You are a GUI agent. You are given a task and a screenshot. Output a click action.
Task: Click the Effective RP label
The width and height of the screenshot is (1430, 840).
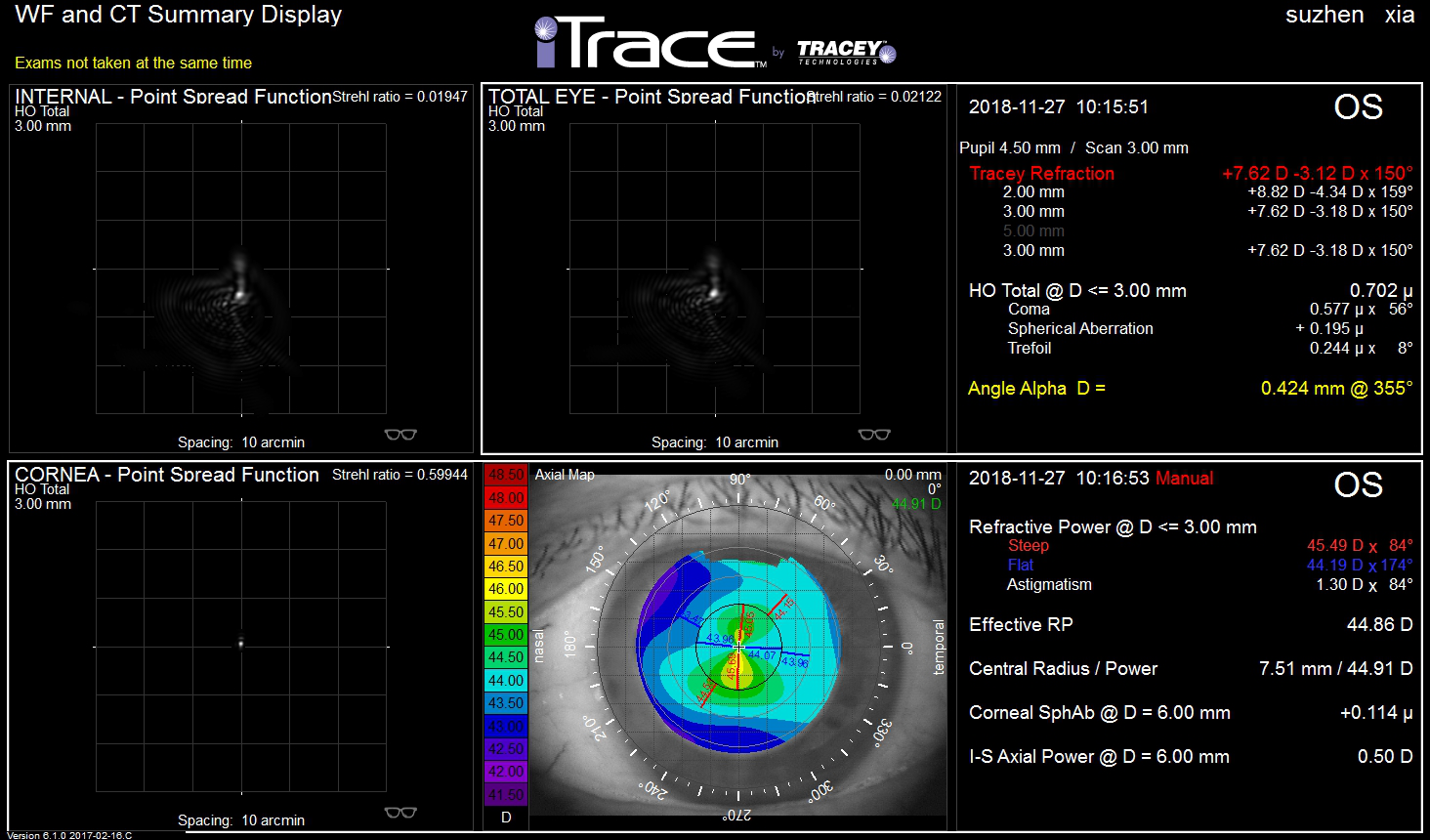[x=1021, y=625]
